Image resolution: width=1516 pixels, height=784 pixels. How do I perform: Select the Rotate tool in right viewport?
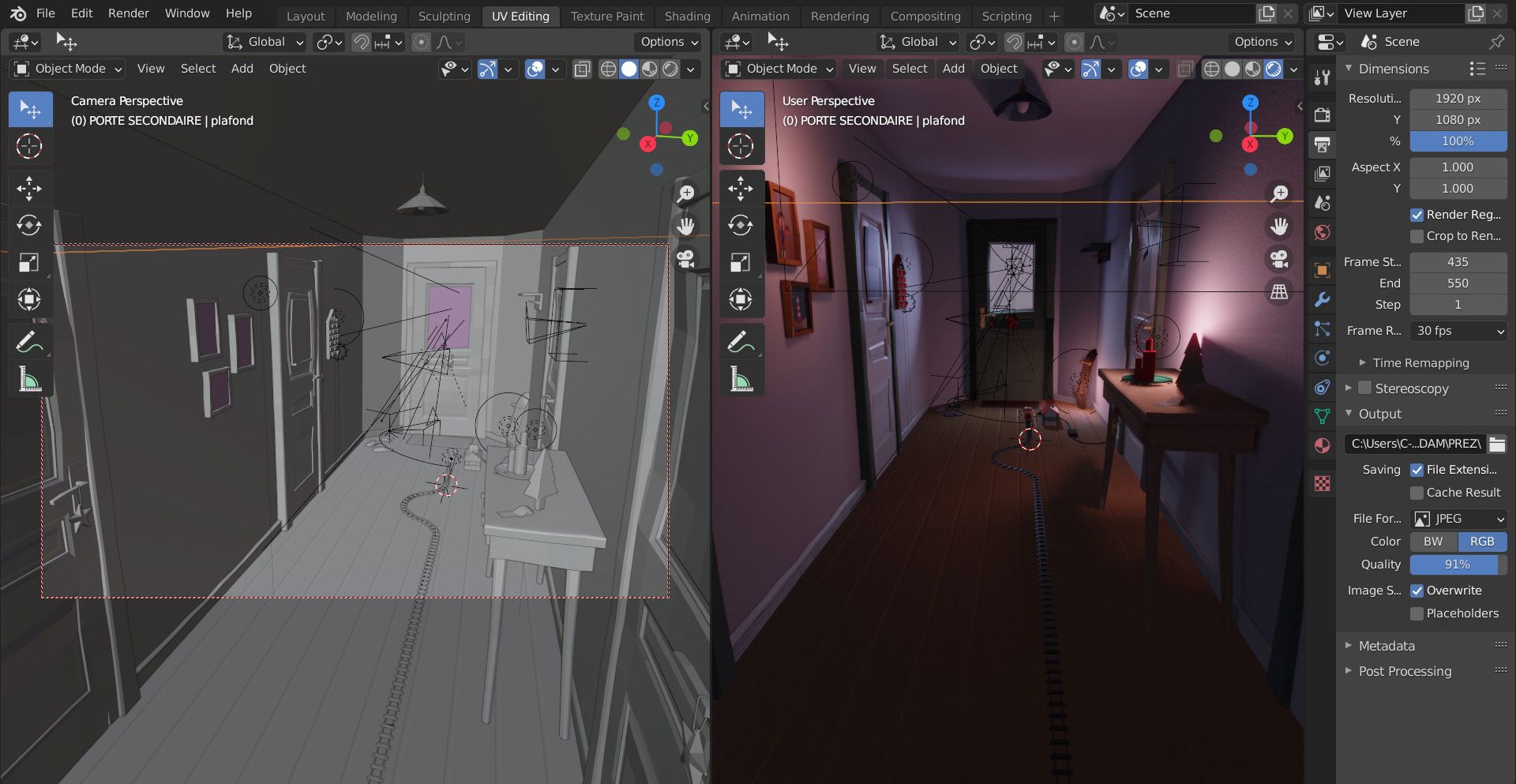741,226
